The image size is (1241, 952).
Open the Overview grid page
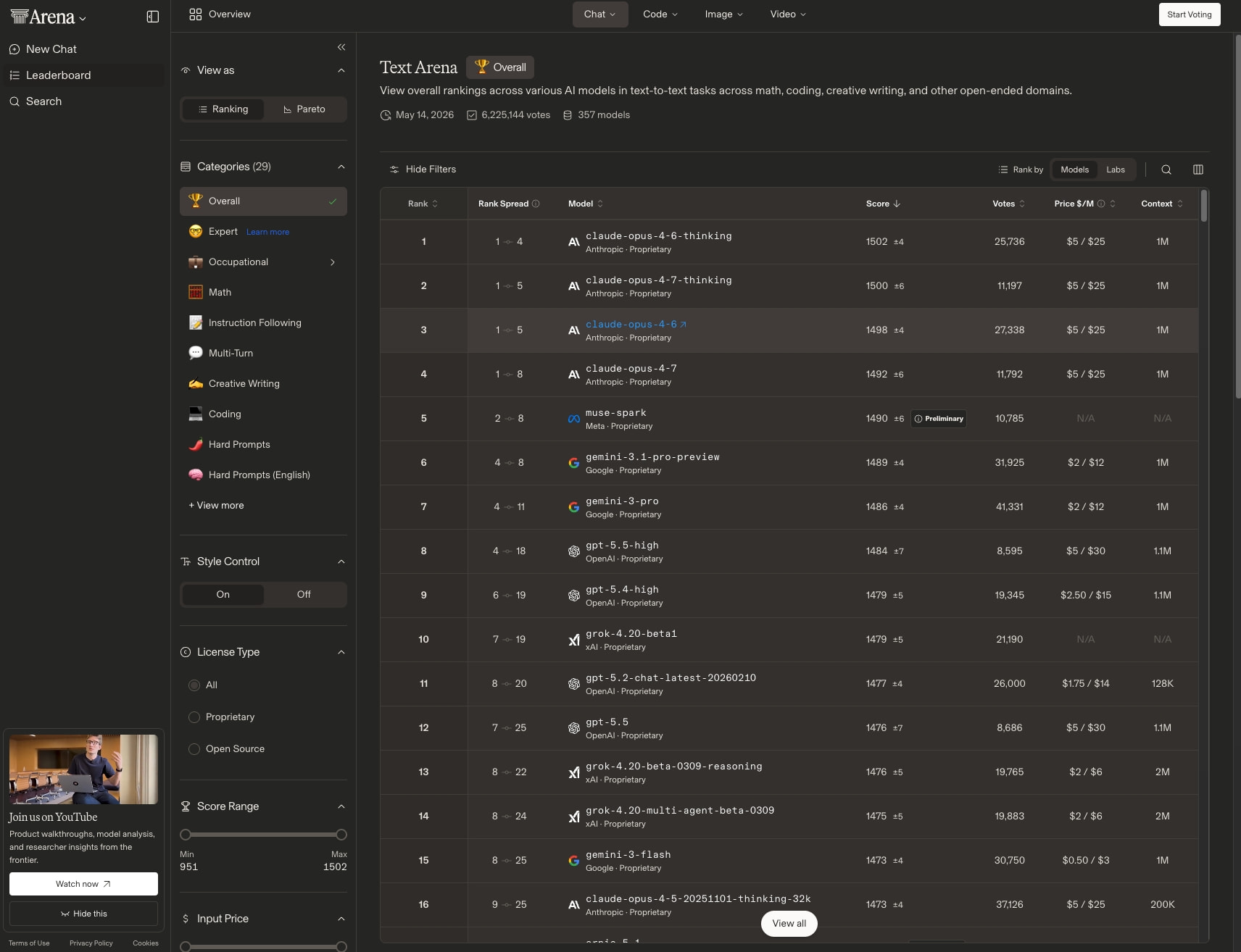[x=220, y=14]
